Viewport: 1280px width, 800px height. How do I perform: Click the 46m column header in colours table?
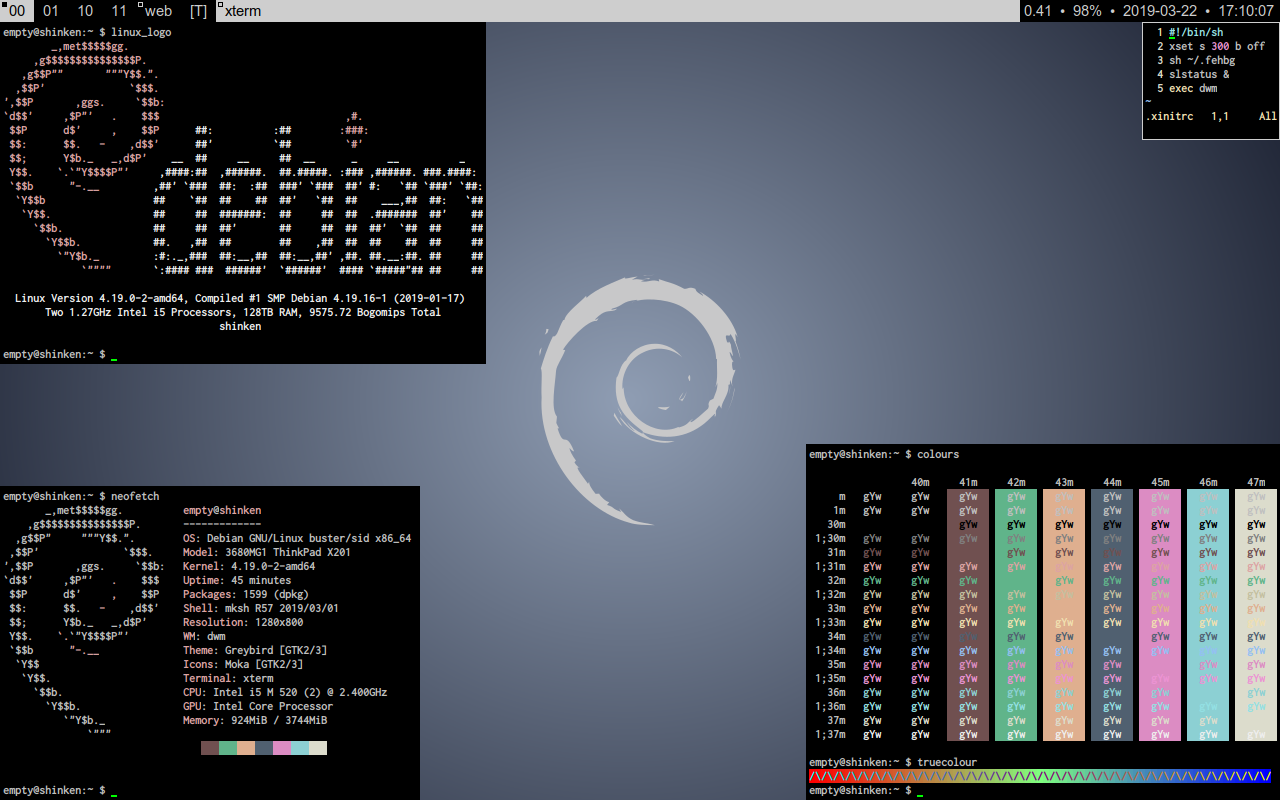[1208, 482]
